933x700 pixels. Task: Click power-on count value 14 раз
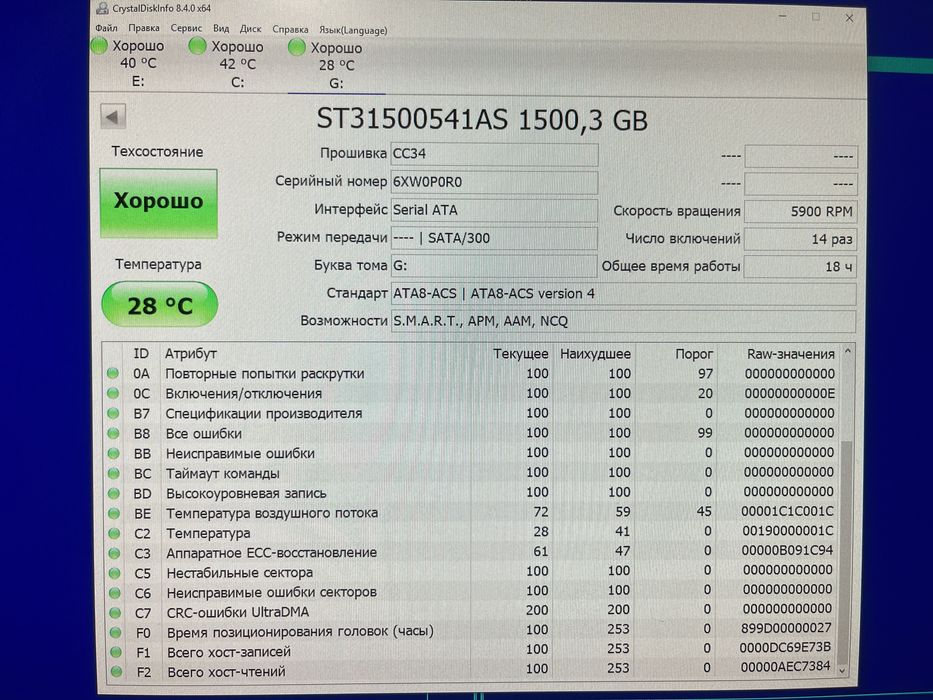coord(800,239)
